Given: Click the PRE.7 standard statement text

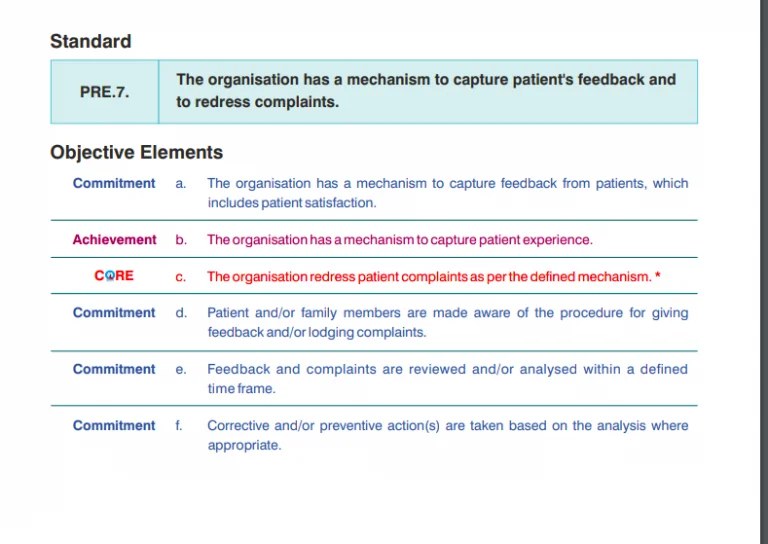Looking at the screenshot, I should [426, 91].
